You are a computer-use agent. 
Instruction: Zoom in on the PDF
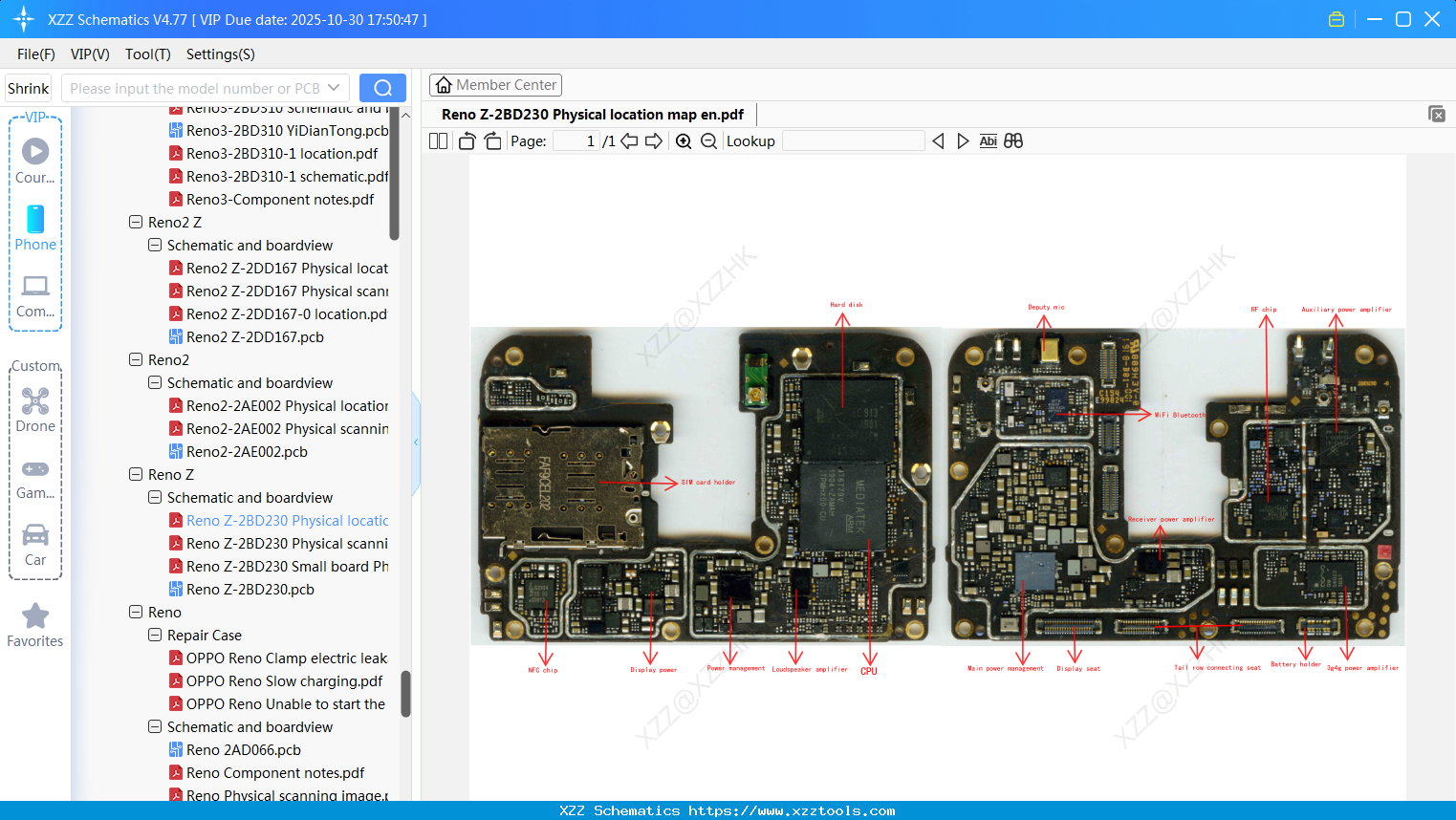coord(684,141)
